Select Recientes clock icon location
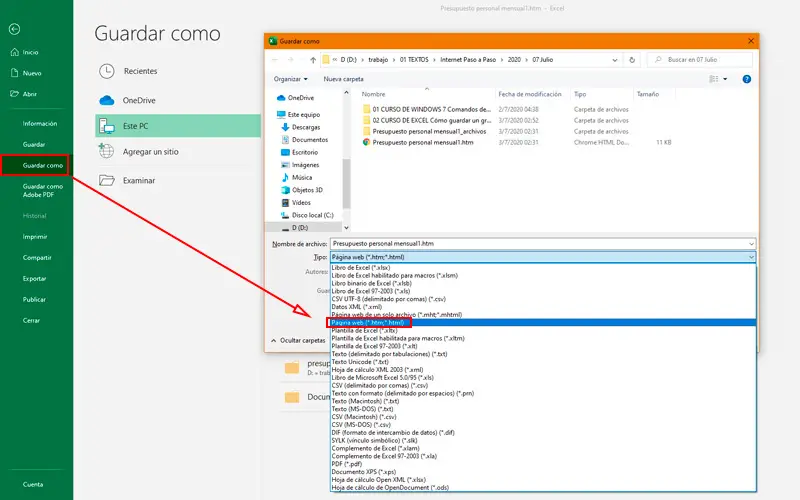This screenshot has width=800, height=500. coord(107,71)
